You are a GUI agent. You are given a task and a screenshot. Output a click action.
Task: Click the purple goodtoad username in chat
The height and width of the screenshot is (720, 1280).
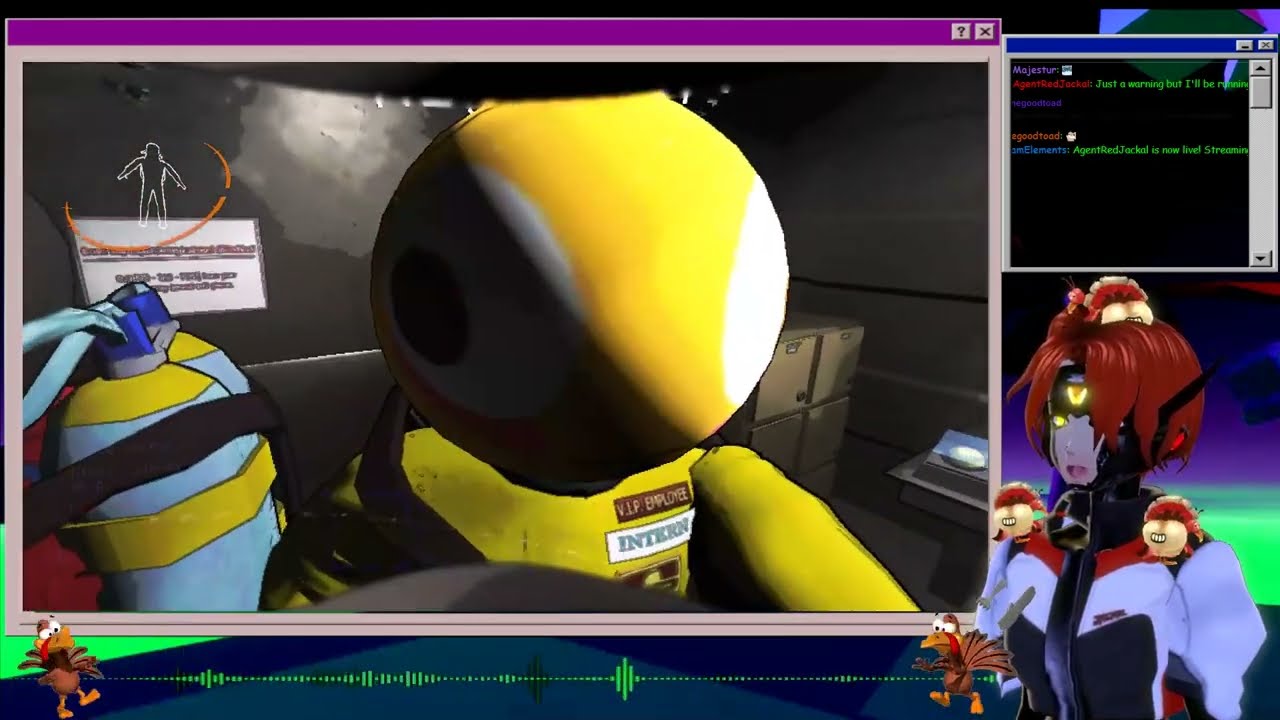pyautogui.click(x=1036, y=103)
